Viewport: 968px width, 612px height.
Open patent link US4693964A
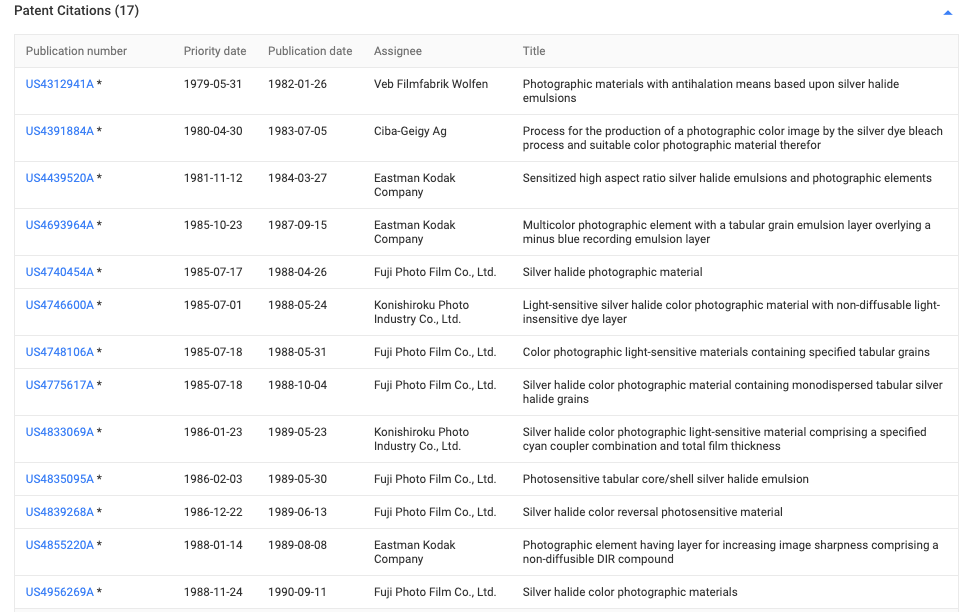tap(60, 225)
